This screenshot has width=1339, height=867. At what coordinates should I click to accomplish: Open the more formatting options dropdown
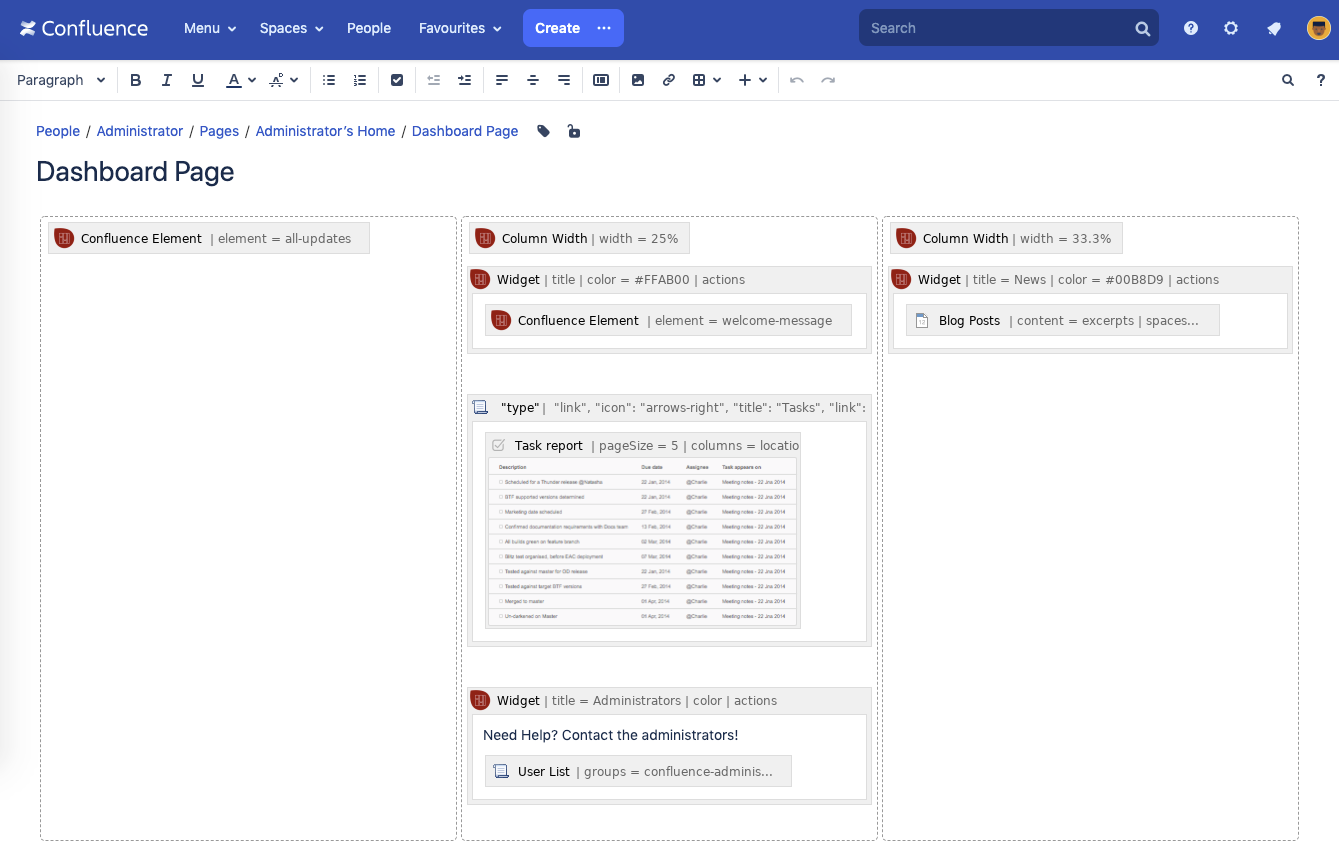(x=284, y=80)
